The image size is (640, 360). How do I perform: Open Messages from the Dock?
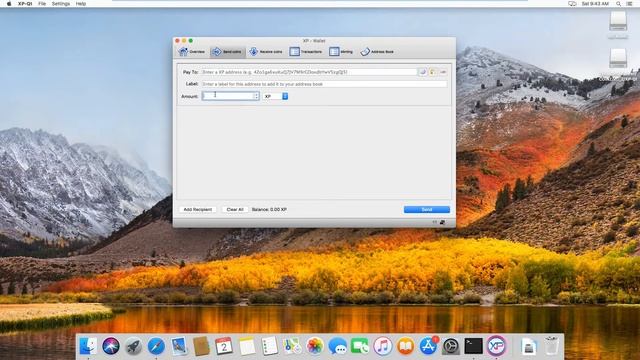coord(338,346)
